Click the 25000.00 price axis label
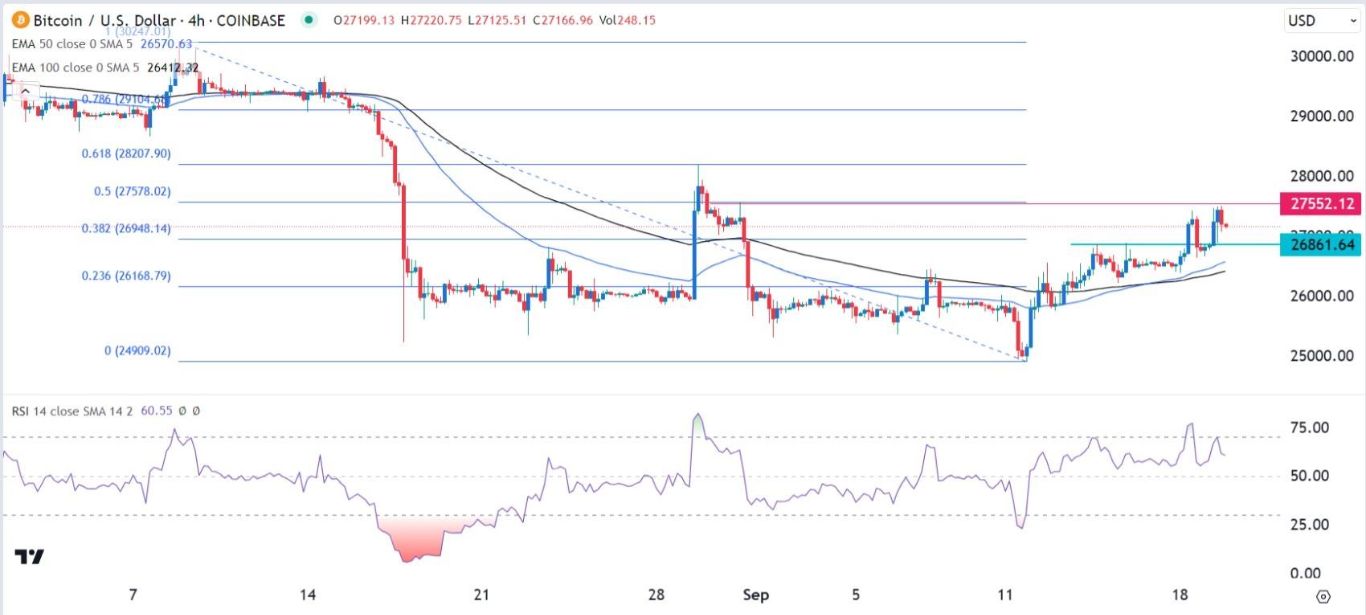The height and width of the screenshot is (615, 1366). click(1322, 357)
